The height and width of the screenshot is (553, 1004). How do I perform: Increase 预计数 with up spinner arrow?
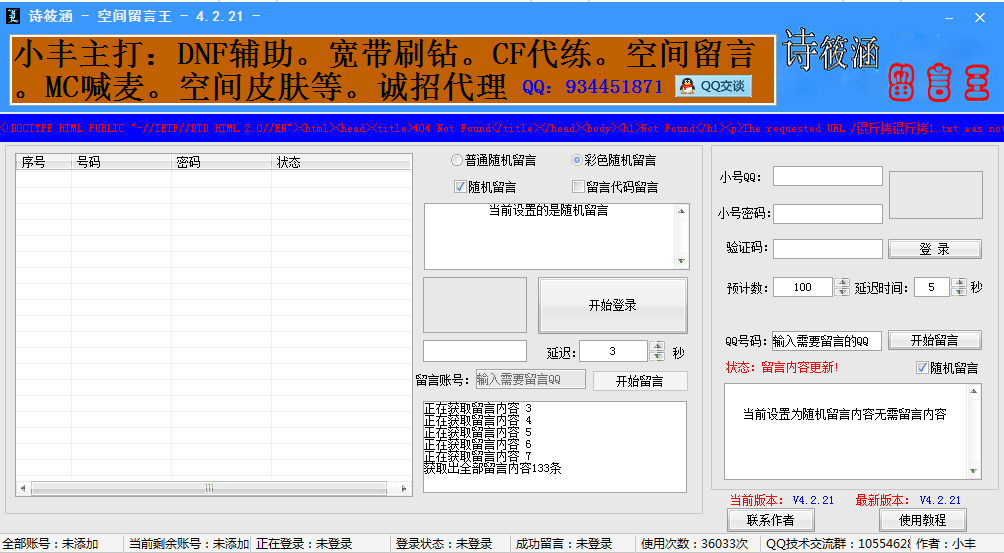click(842, 283)
